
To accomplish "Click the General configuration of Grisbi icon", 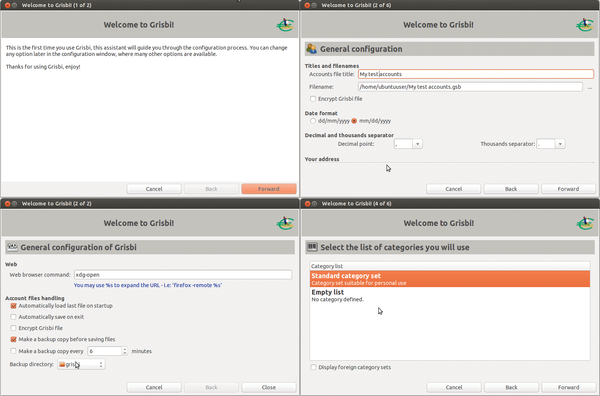I will tap(12, 247).
